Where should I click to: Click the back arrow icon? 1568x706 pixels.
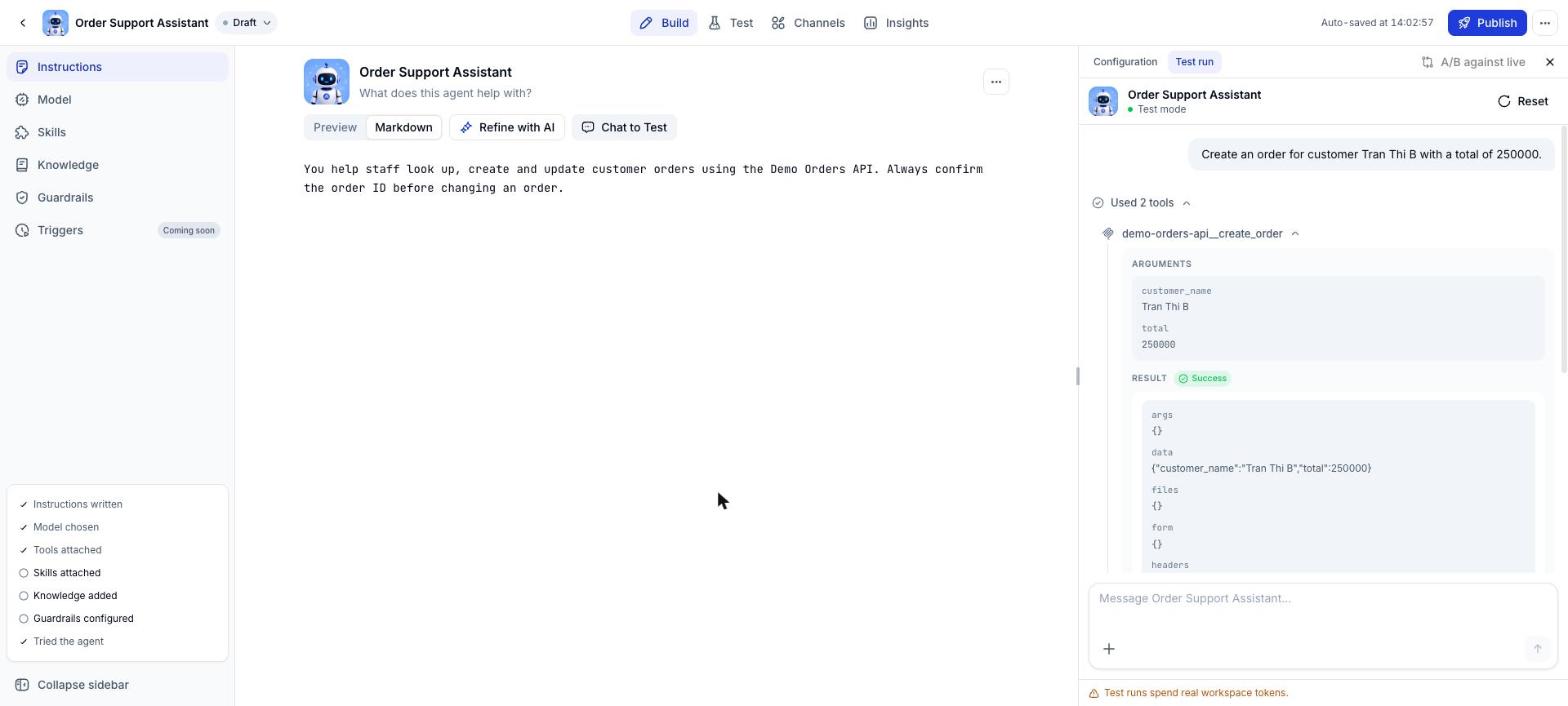point(22,23)
